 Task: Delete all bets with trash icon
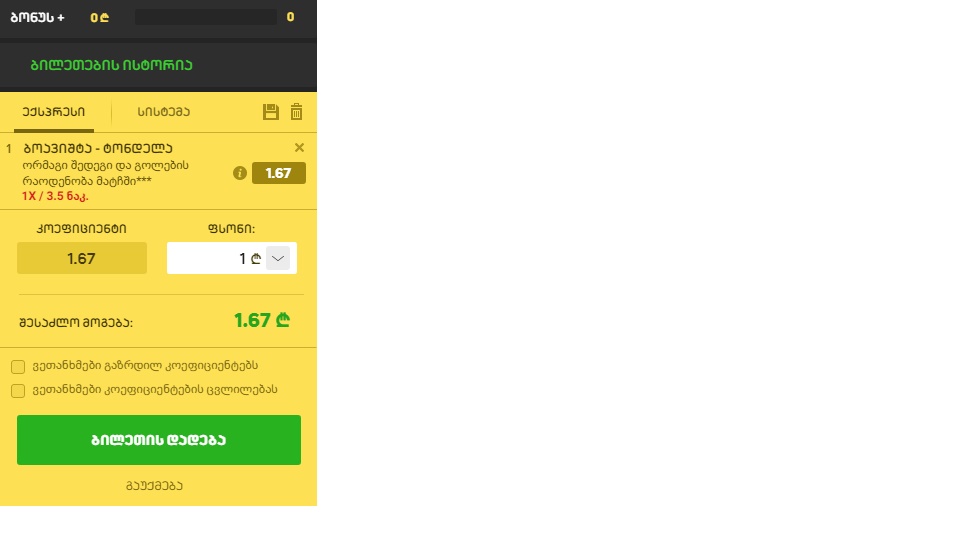296,111
